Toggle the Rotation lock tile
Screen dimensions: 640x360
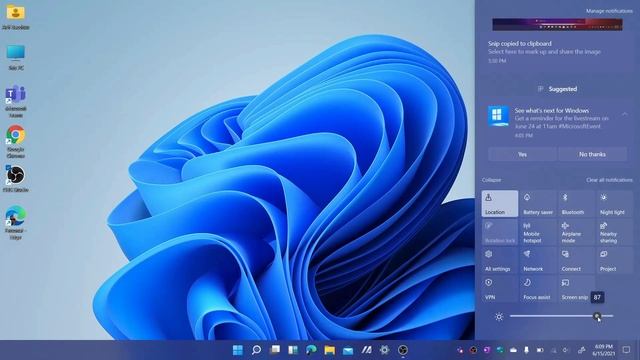tap(500, 232)
